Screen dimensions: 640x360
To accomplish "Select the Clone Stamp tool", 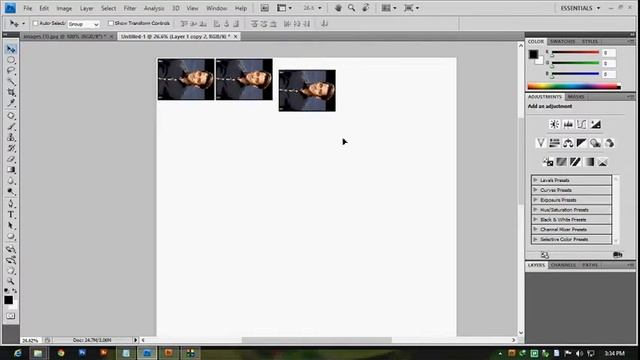I will tap(11, 138).
